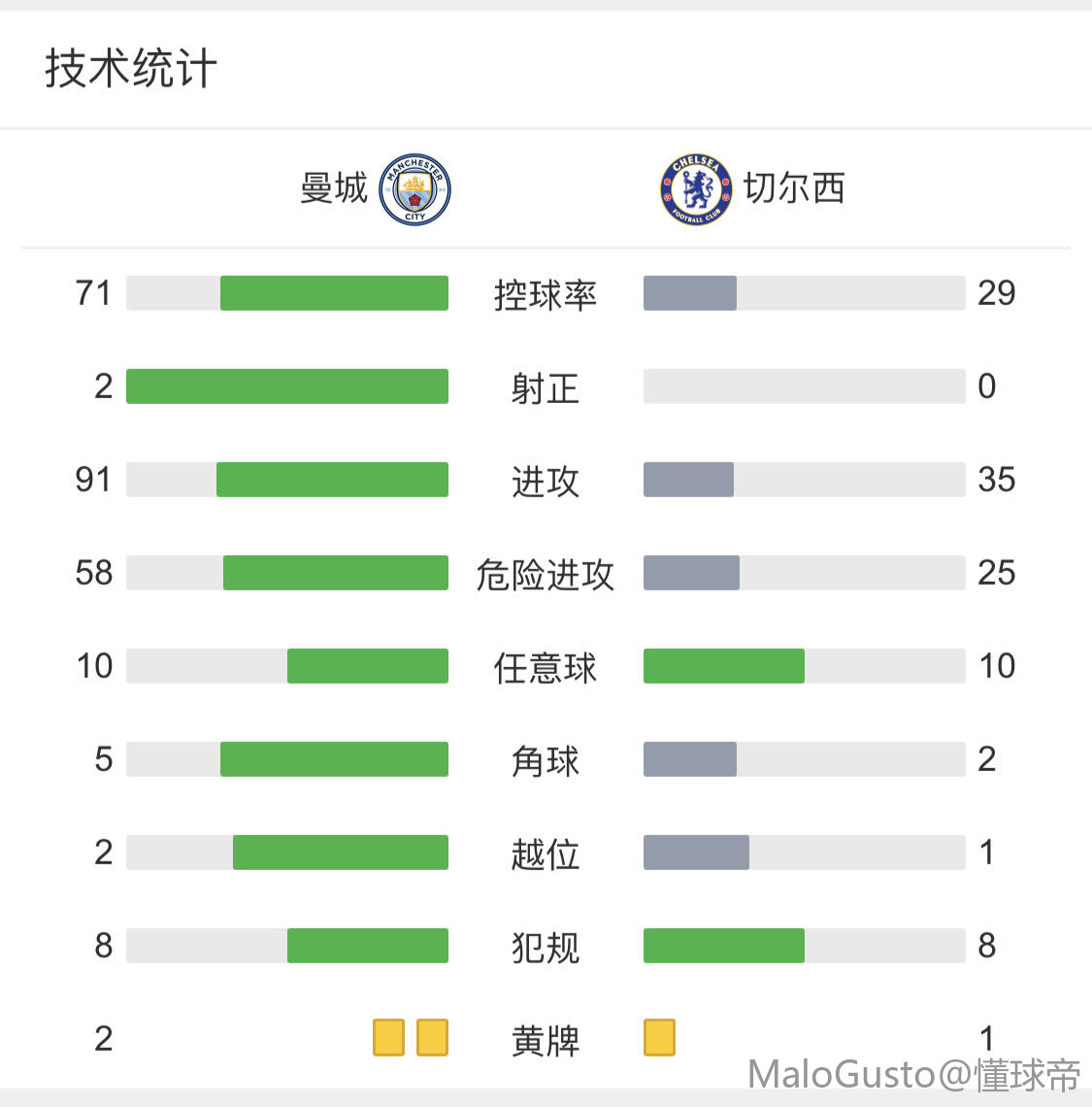Open the 曼城 team name link

click(334, 188)
